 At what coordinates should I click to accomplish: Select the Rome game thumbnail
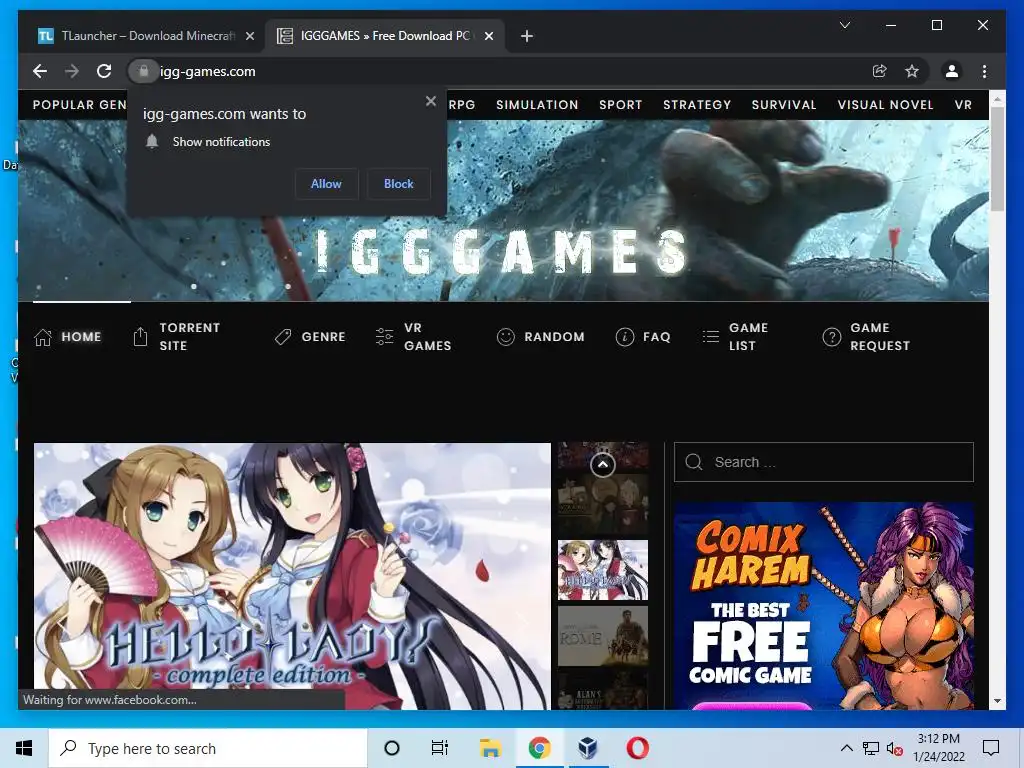pos(603,635)
